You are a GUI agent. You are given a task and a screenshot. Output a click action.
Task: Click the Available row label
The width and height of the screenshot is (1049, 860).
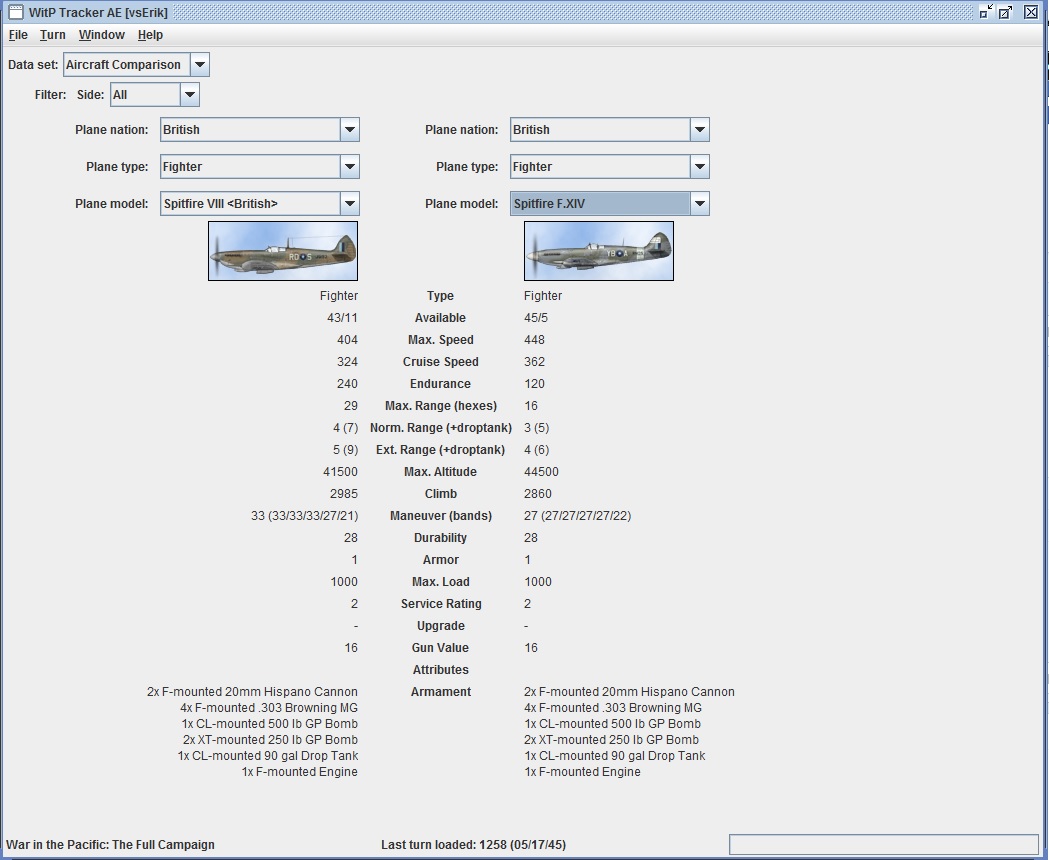coord(440,318)
